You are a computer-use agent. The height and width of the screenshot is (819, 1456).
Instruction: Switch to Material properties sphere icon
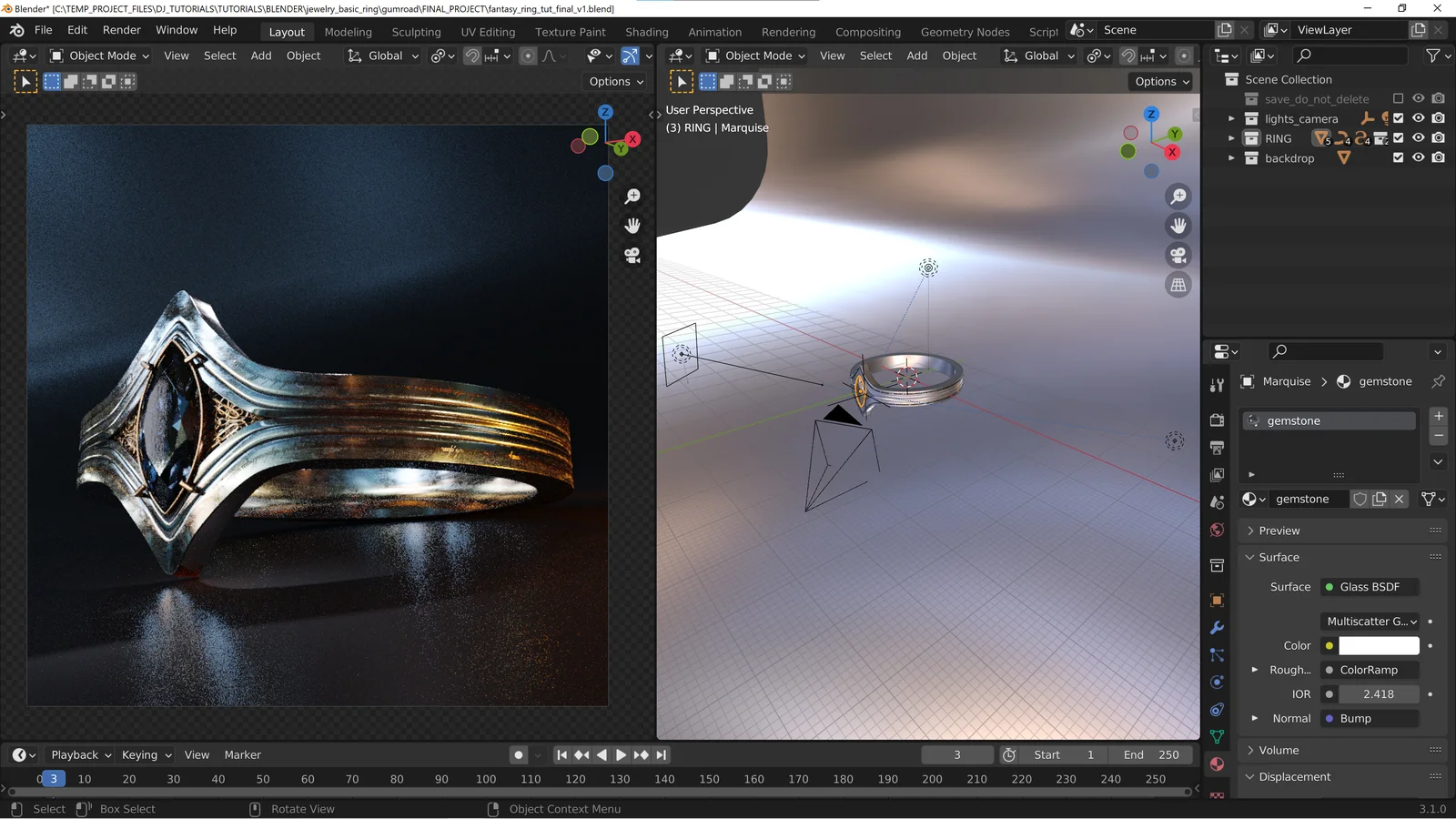tap(1217, 764)
